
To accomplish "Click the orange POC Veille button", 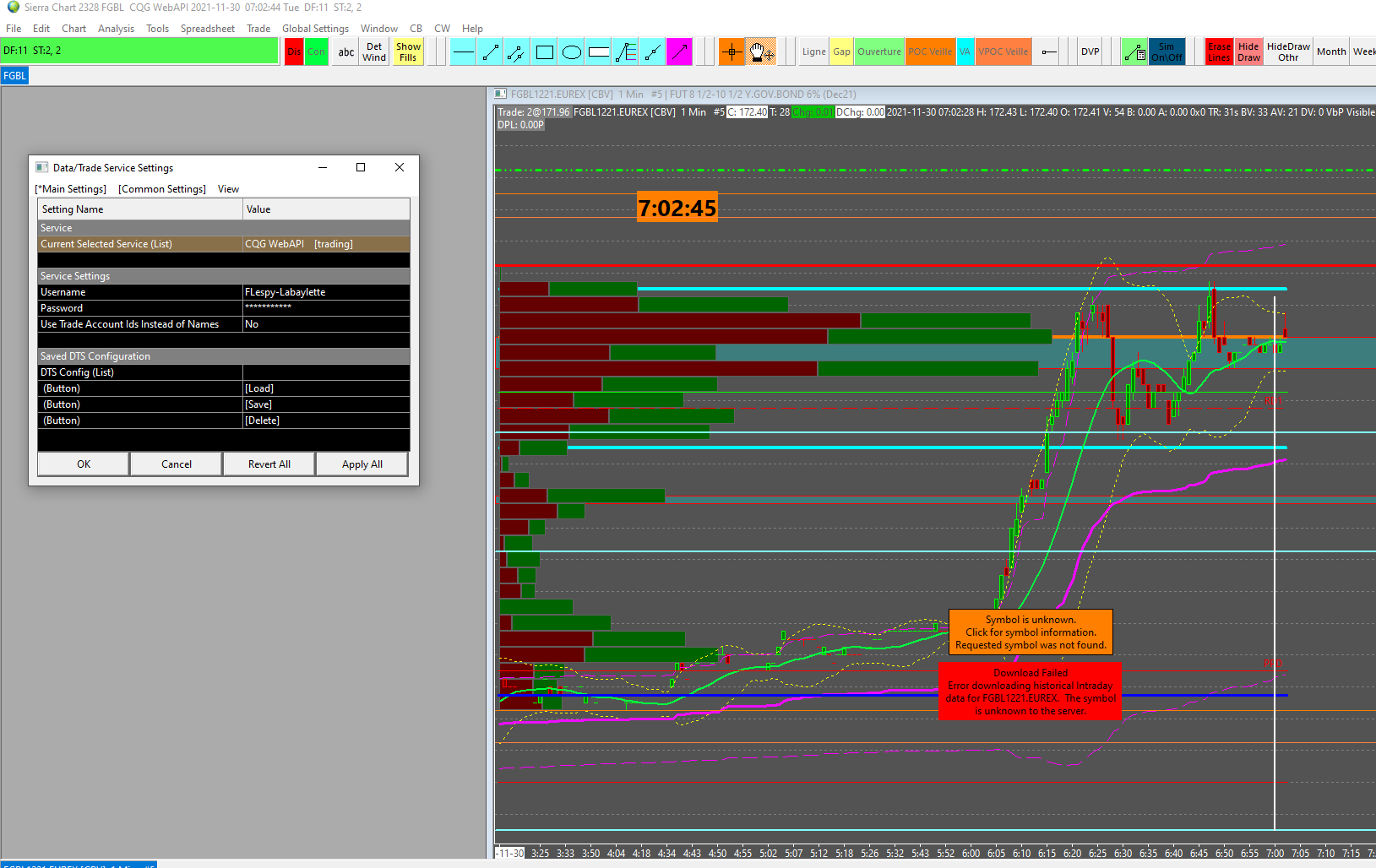I will click(x=930, y=52).
